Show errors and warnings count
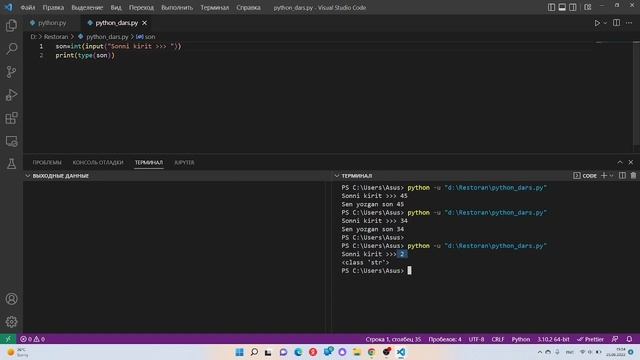The width and height of the screenshot is (640, 360). click(32, 339)
